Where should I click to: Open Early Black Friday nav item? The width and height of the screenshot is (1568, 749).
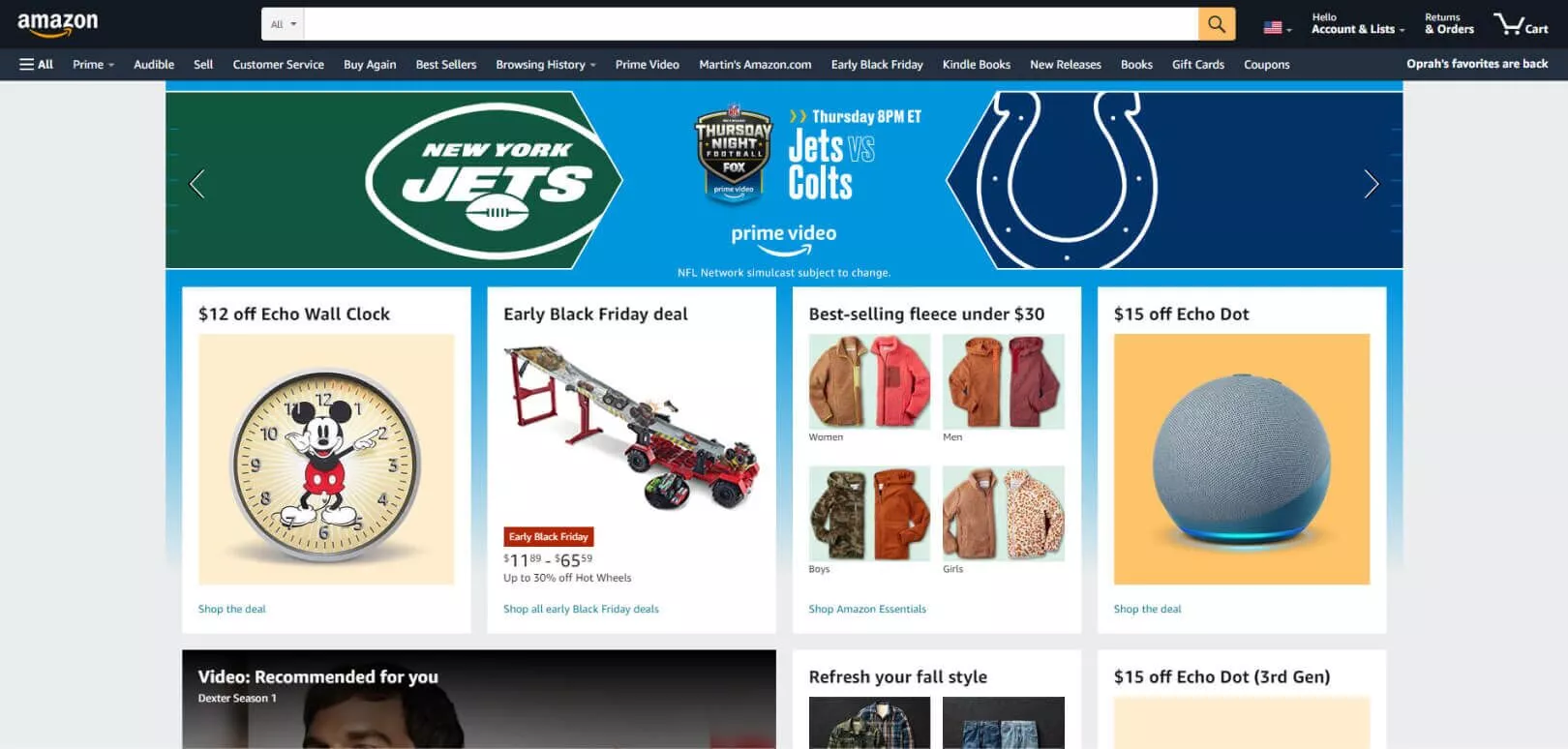tap(877, 64)
